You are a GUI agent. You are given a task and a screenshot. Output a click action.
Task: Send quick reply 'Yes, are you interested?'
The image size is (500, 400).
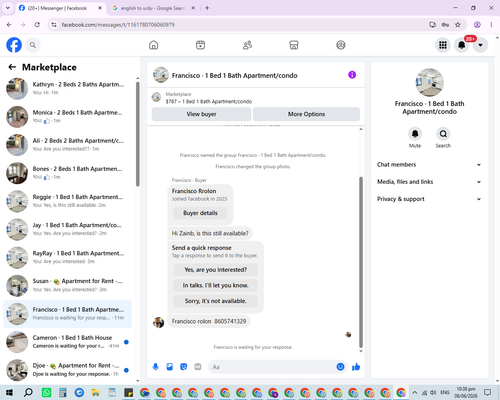pos(215,270)
